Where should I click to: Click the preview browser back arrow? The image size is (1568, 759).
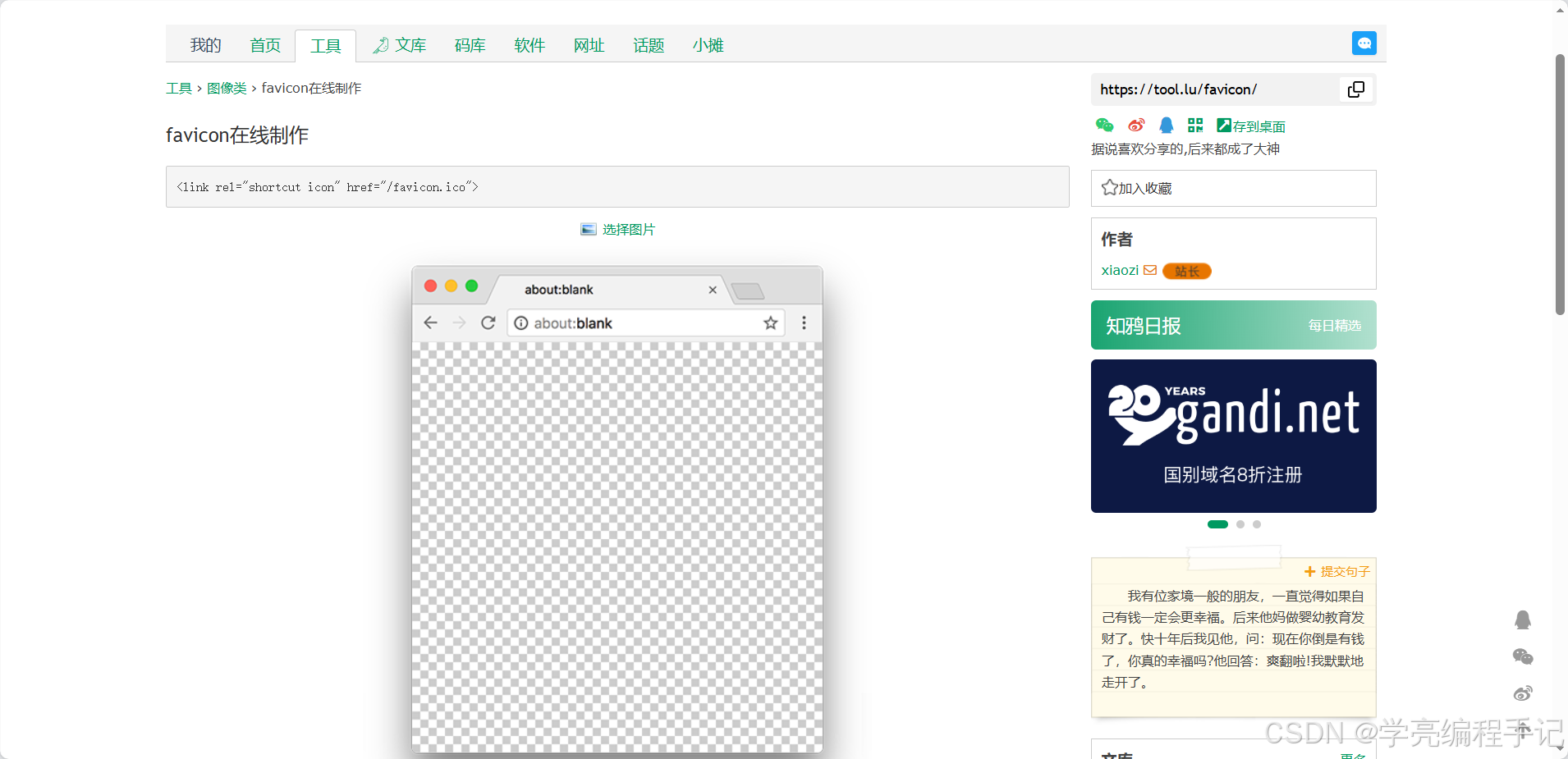pos(431,322)
